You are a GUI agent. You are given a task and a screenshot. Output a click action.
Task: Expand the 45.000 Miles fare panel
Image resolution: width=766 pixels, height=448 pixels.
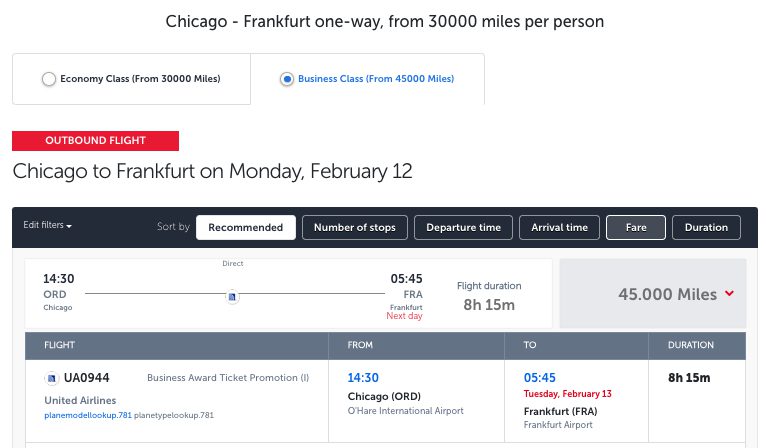[653, 294]
